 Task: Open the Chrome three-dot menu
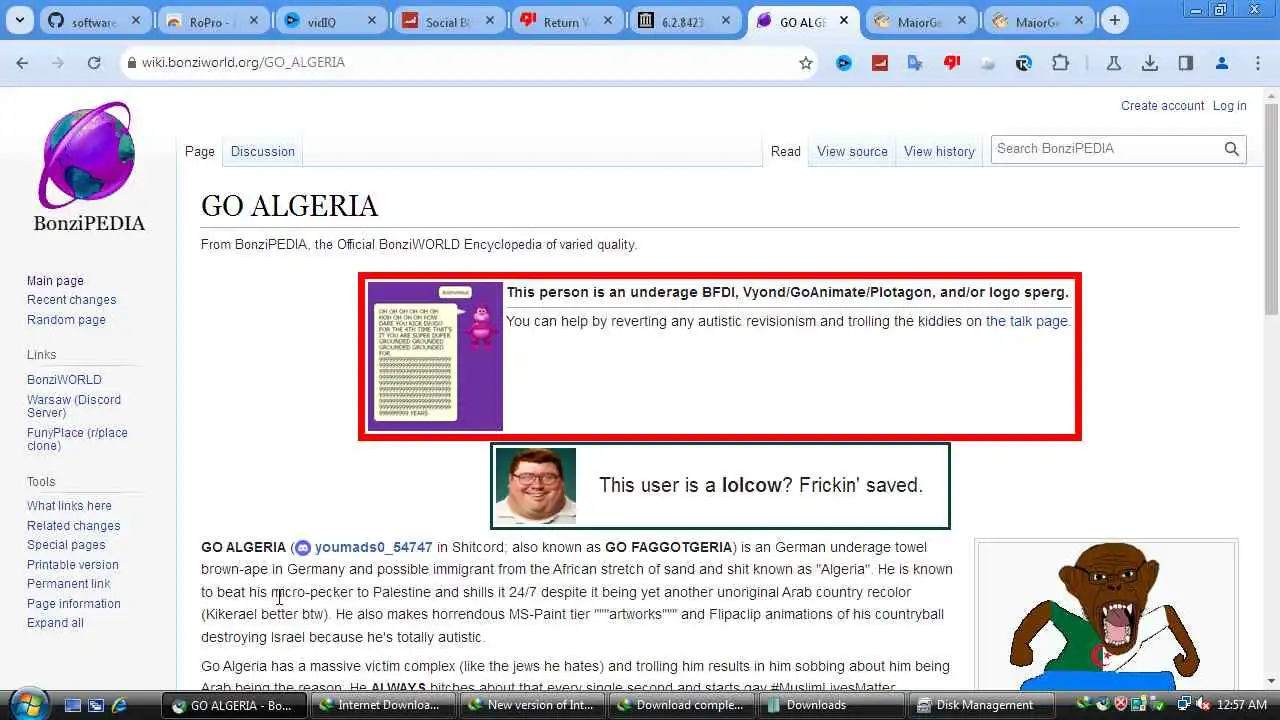(1258, 62)
